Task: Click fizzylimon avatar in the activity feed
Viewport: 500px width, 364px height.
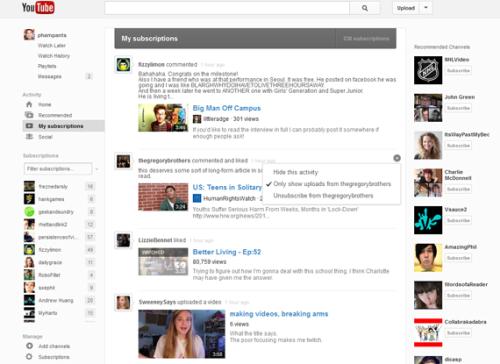Action: tap(123, 64)
